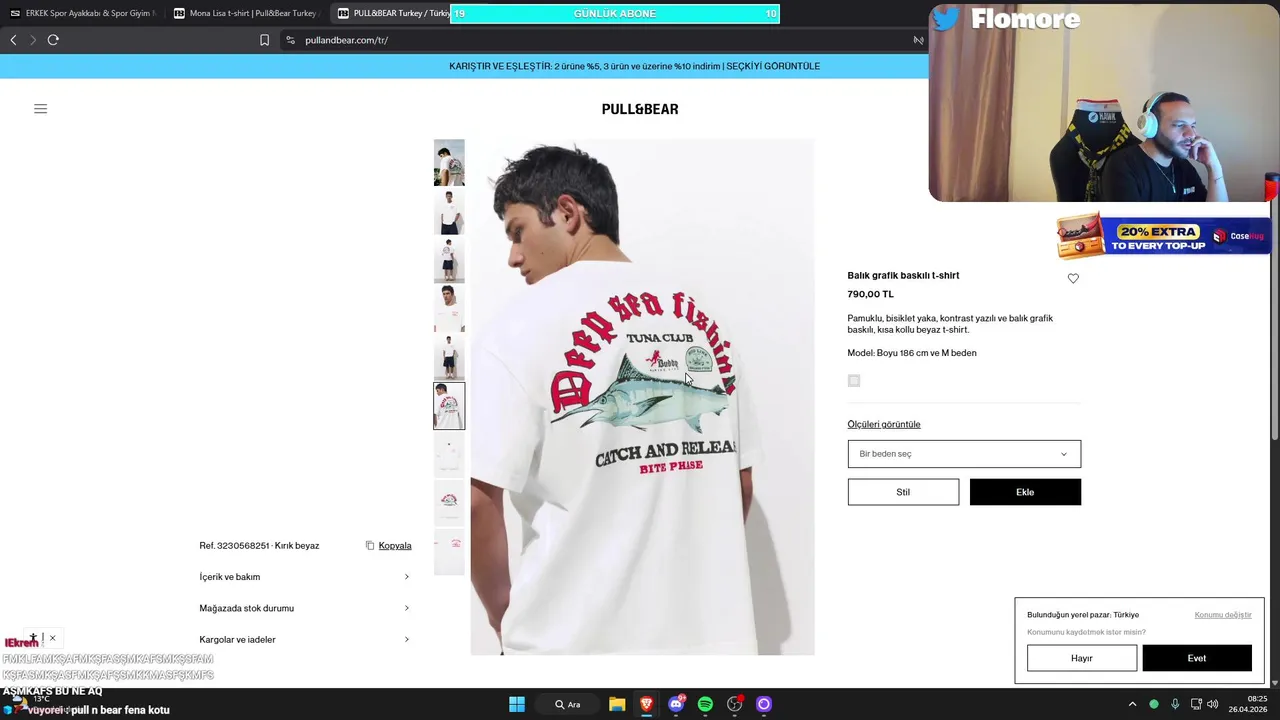Open Windows Start menu

click(x=517, y=704)
